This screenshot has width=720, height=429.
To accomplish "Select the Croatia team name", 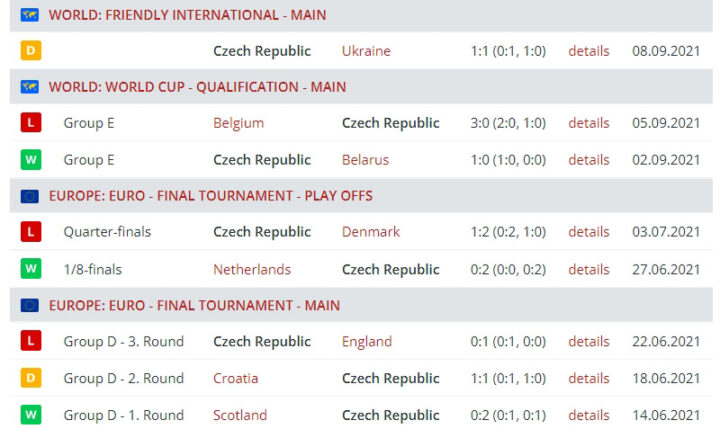I will pos(236,378).
